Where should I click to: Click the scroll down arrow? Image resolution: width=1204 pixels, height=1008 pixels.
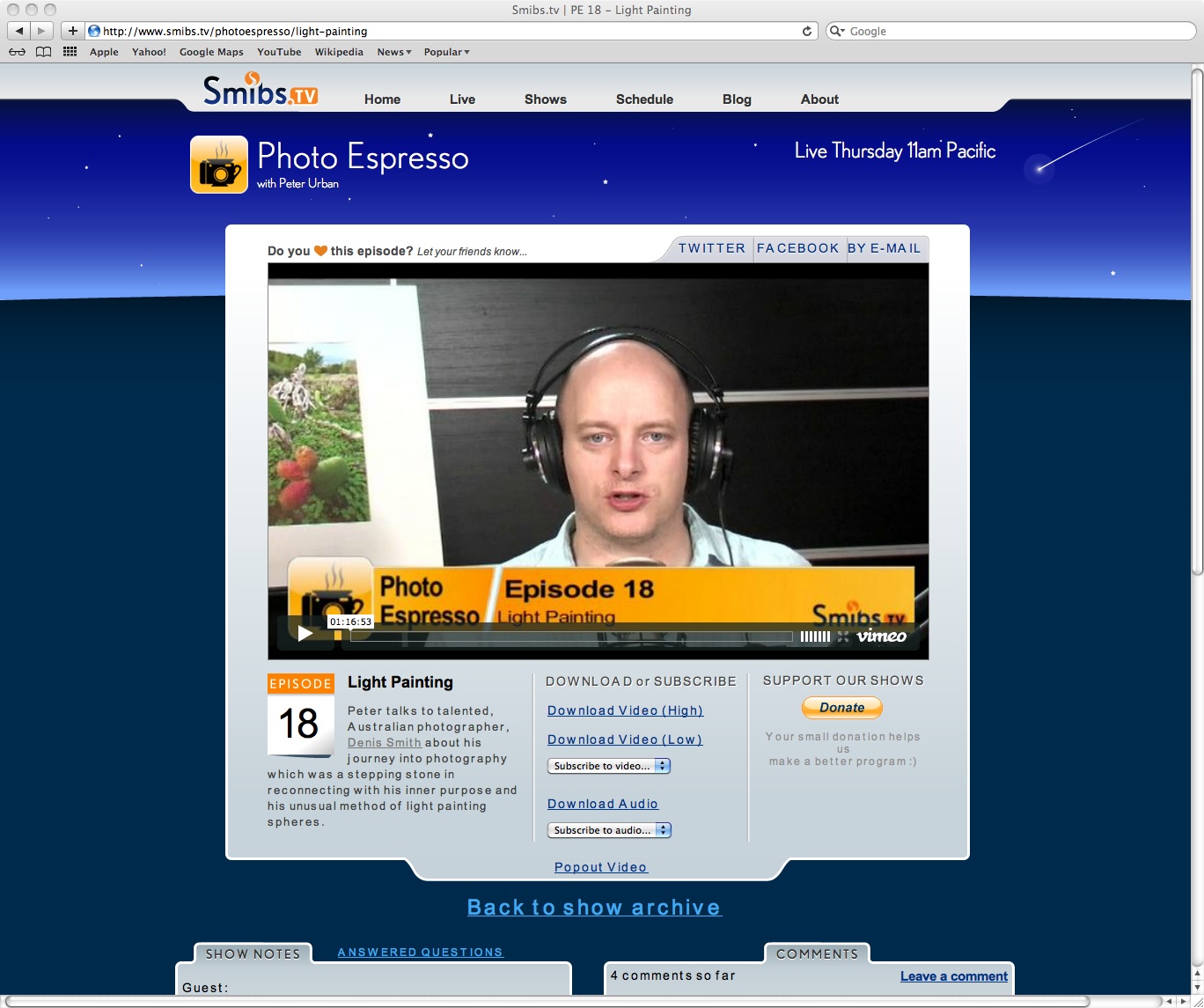pyautogui.click(x=1197, y=986)
